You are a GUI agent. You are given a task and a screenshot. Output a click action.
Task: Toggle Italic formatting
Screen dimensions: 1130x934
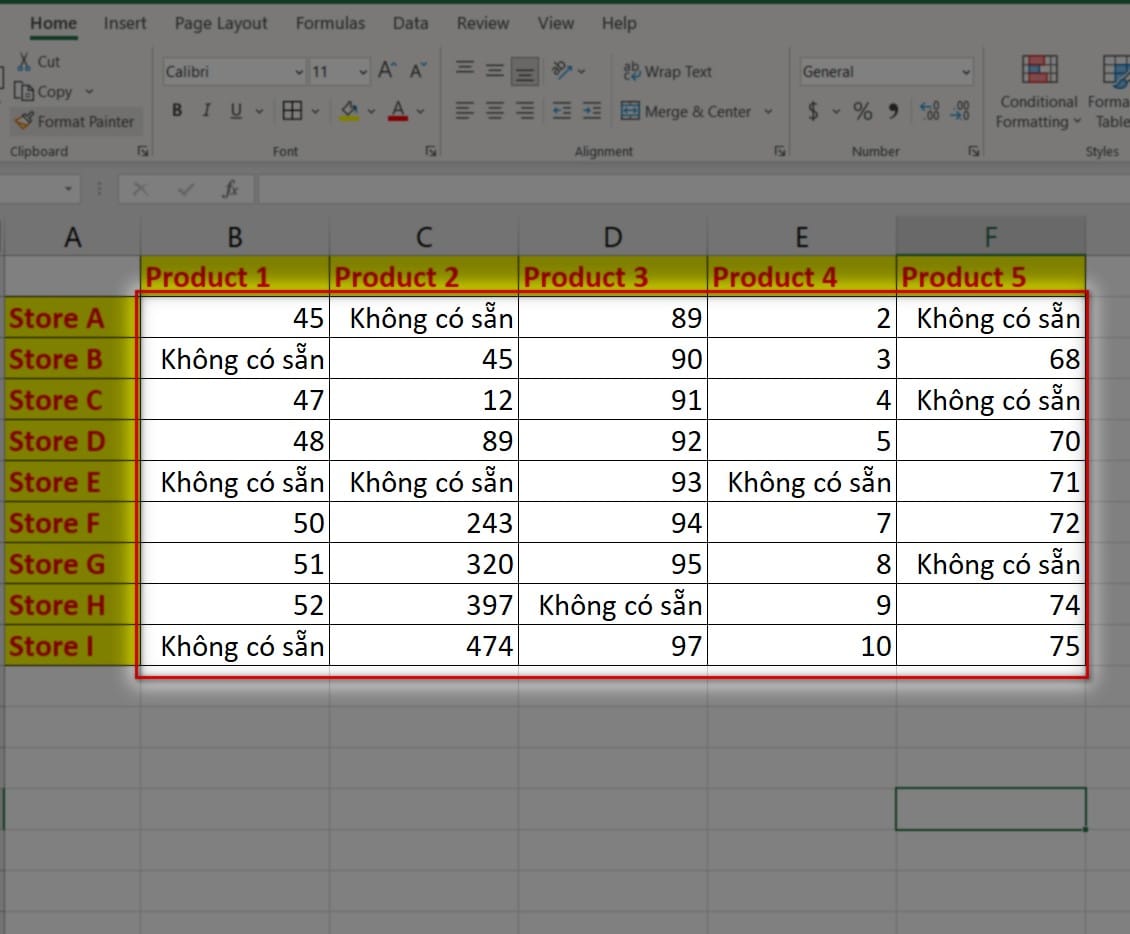point(206,111)
